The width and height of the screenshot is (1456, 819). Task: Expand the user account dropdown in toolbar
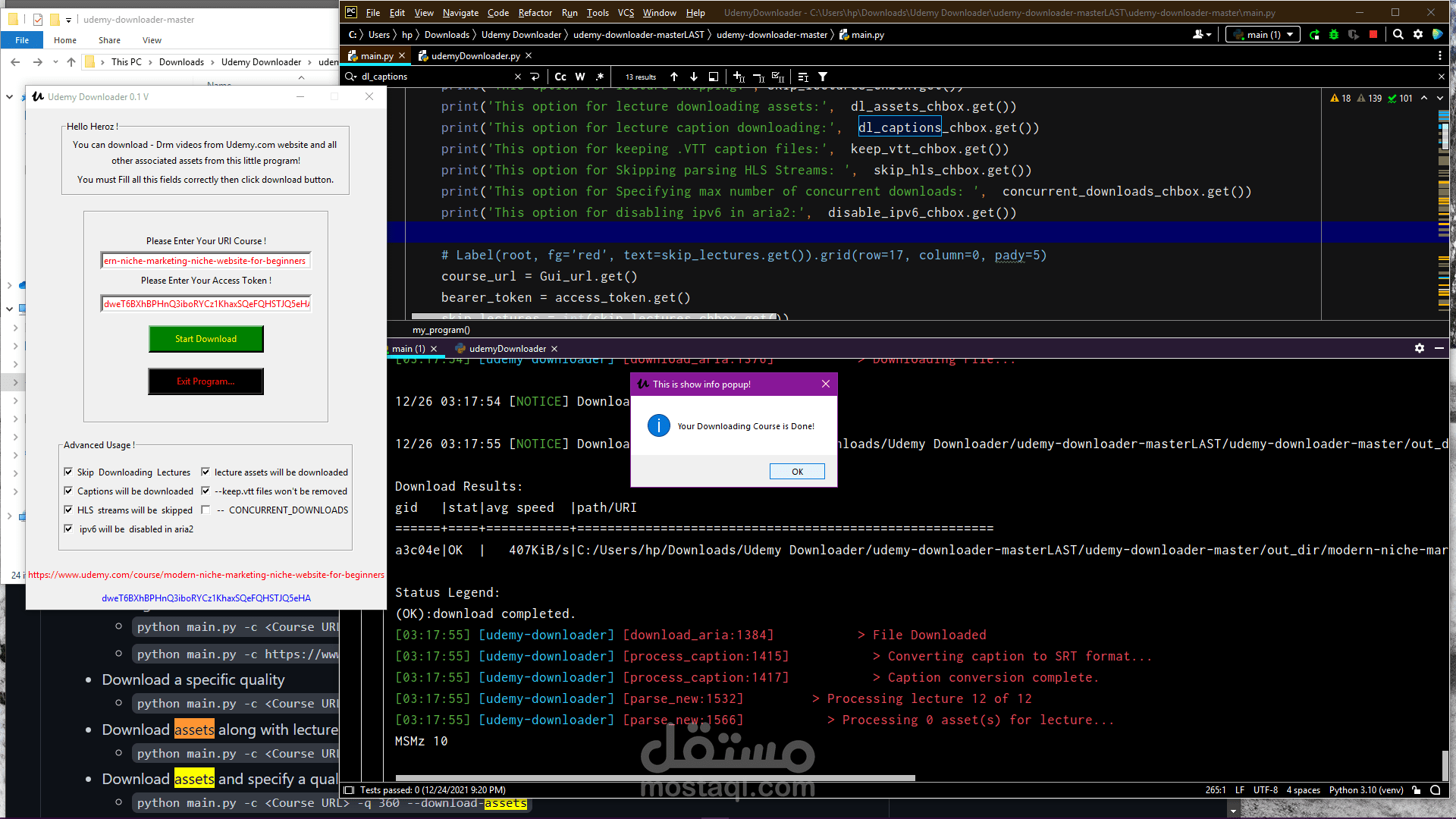pyautogui.click(x=1202, y=34)
